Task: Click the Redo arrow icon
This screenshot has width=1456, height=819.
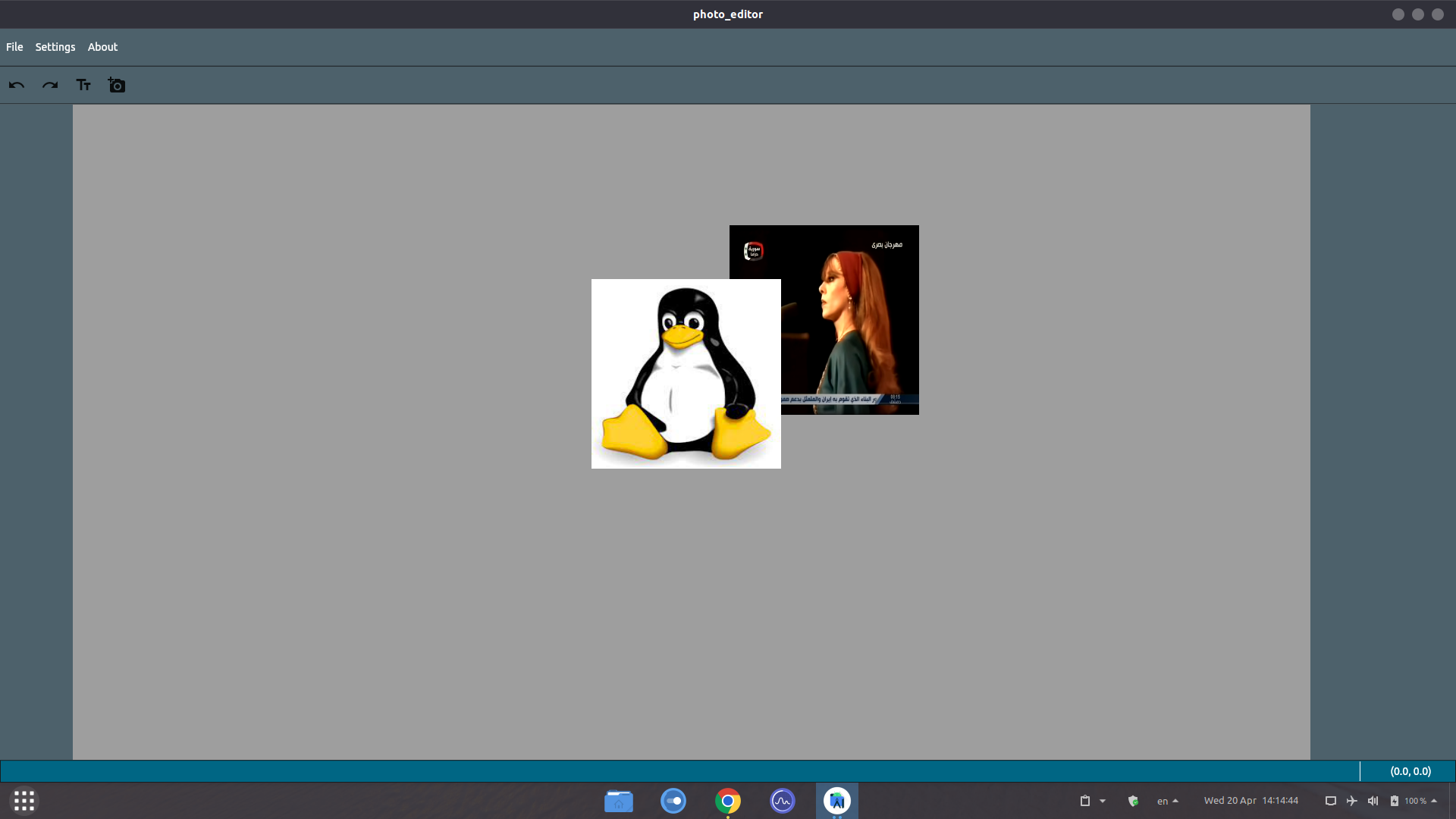Action: [x=50, y=85]
